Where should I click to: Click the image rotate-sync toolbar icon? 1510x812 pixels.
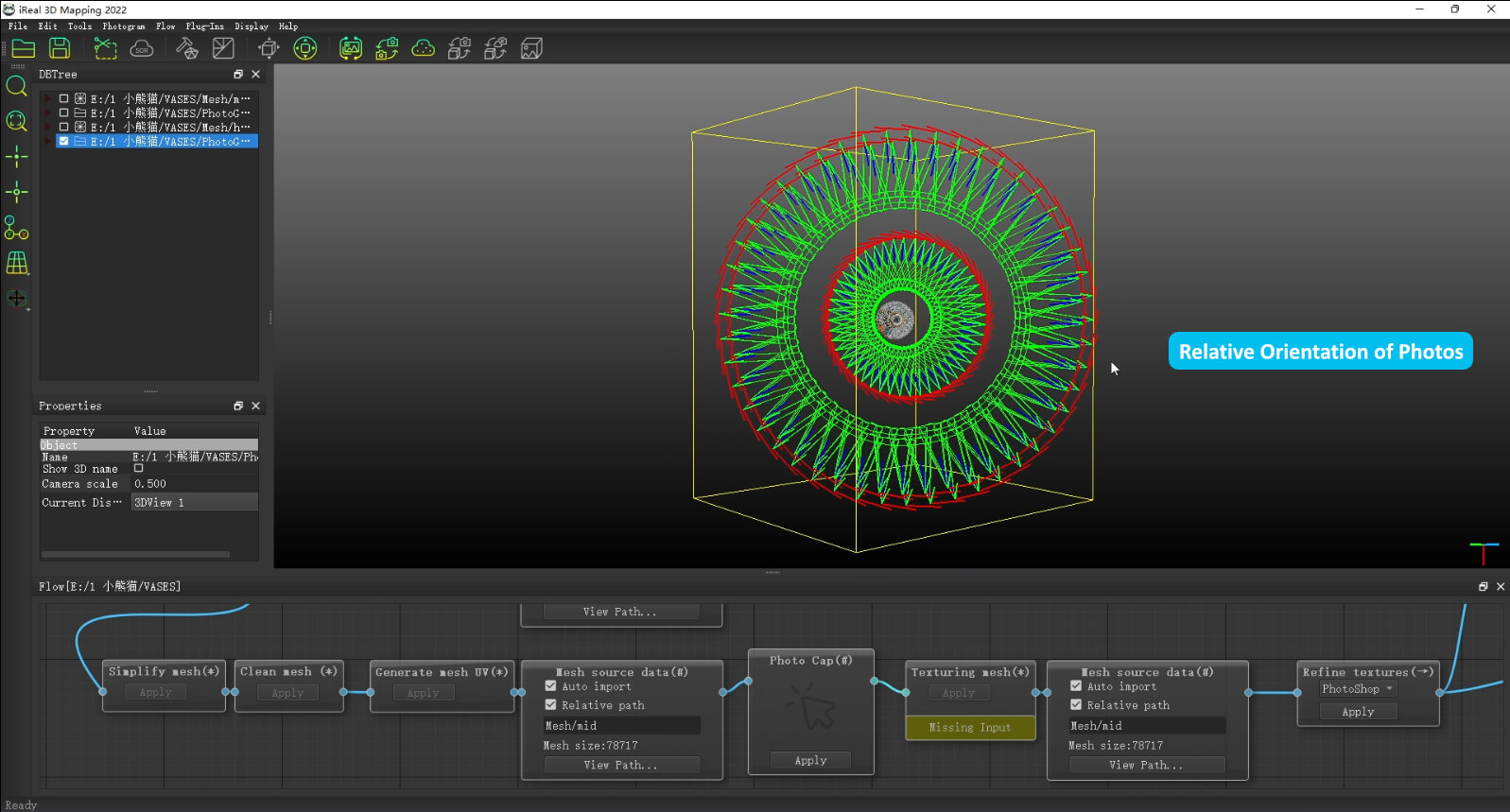(351, 48)
